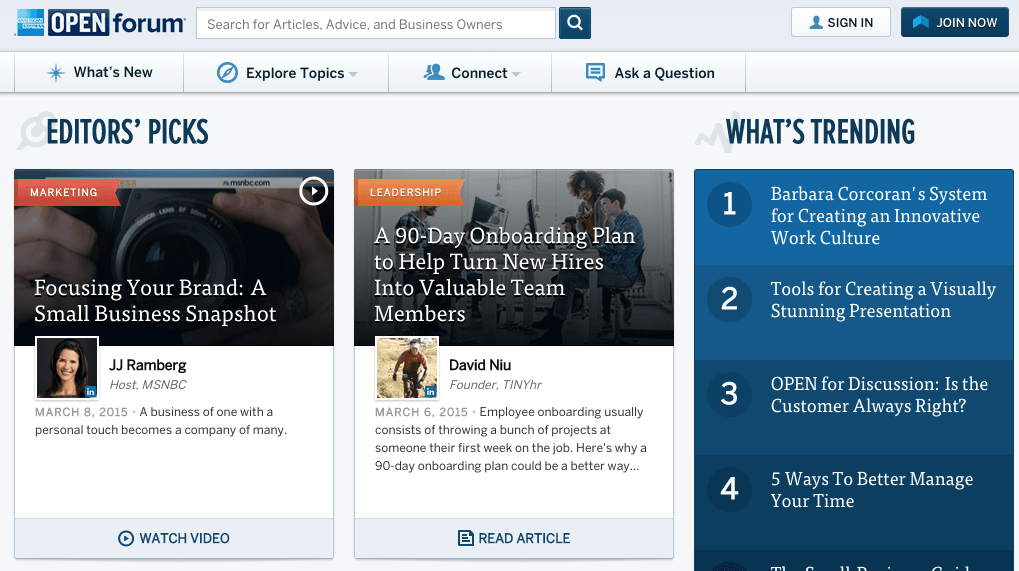Click the Editors' Picks heading
1019x571 pixels.
pyautogui.click(x=127, y=132)
